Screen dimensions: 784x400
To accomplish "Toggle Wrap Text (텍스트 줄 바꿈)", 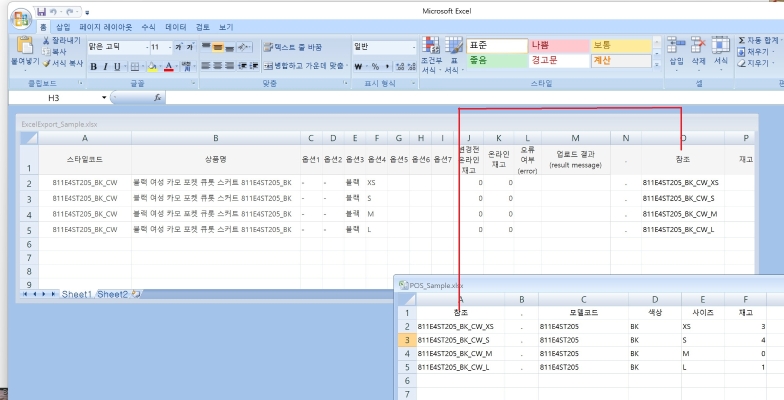I will point(293,47).
